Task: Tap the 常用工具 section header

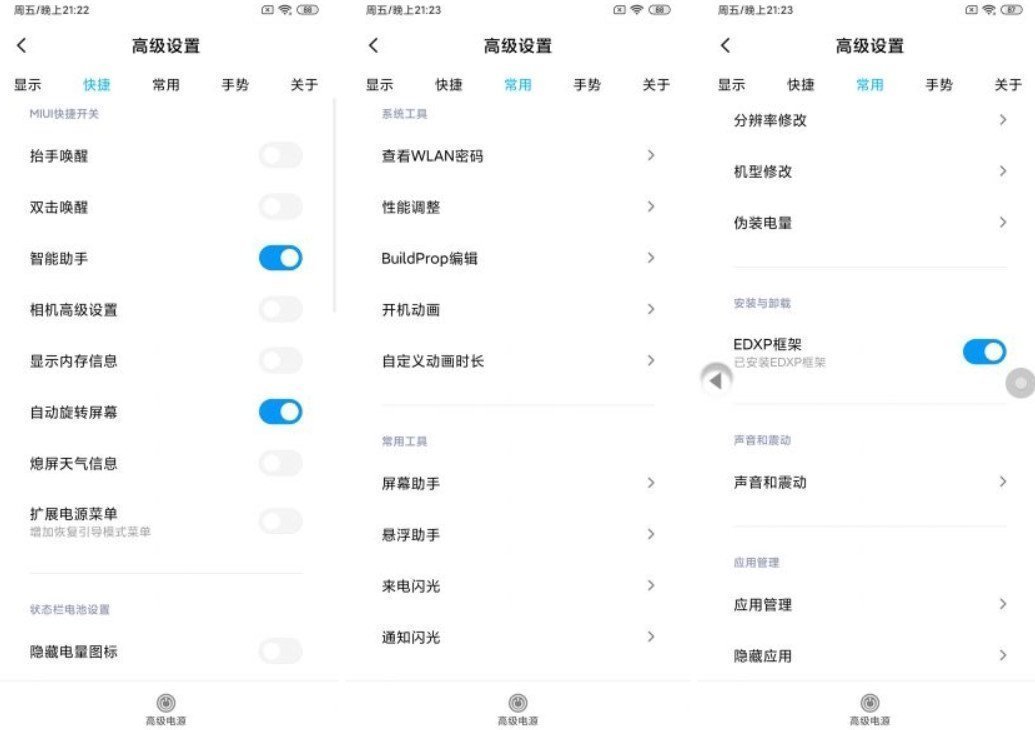Action: [404, 441]
